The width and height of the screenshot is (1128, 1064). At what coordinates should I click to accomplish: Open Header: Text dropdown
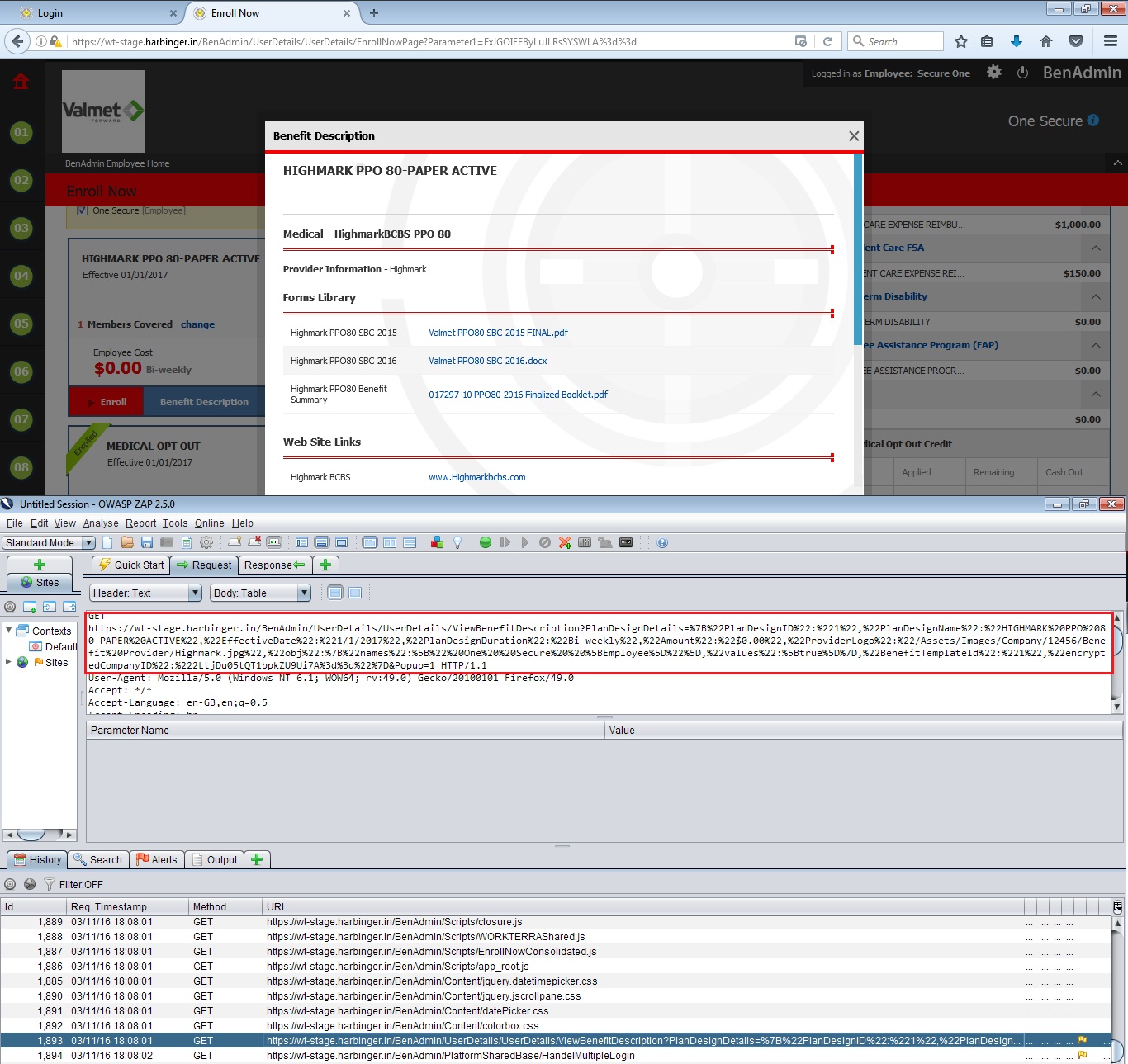(x=145, y=593)
